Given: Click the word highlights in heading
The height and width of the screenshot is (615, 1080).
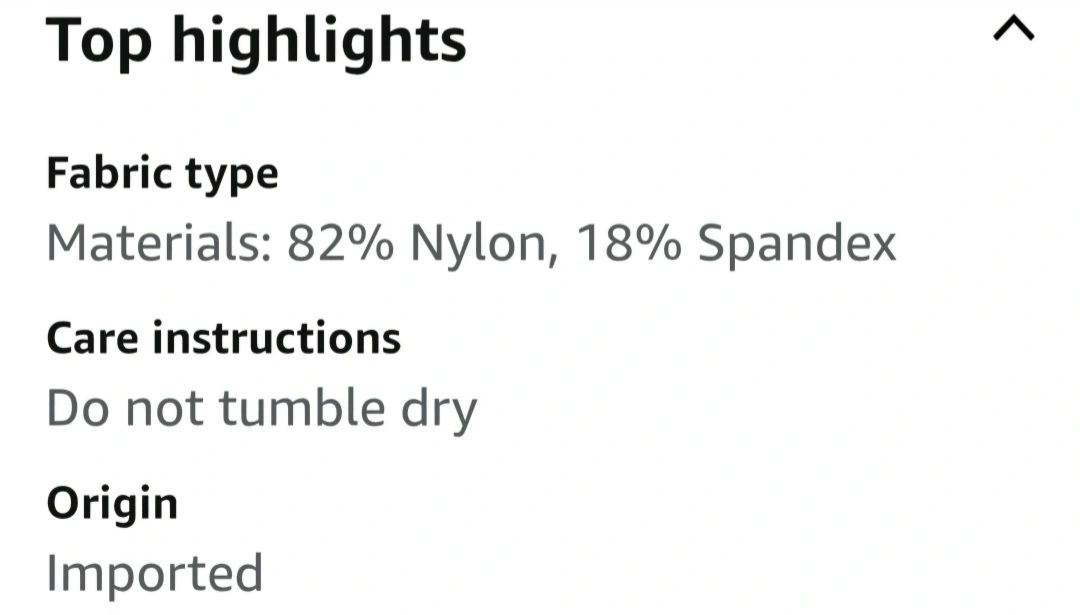Looking at the screenshot, I should click(x=319, y=40).
